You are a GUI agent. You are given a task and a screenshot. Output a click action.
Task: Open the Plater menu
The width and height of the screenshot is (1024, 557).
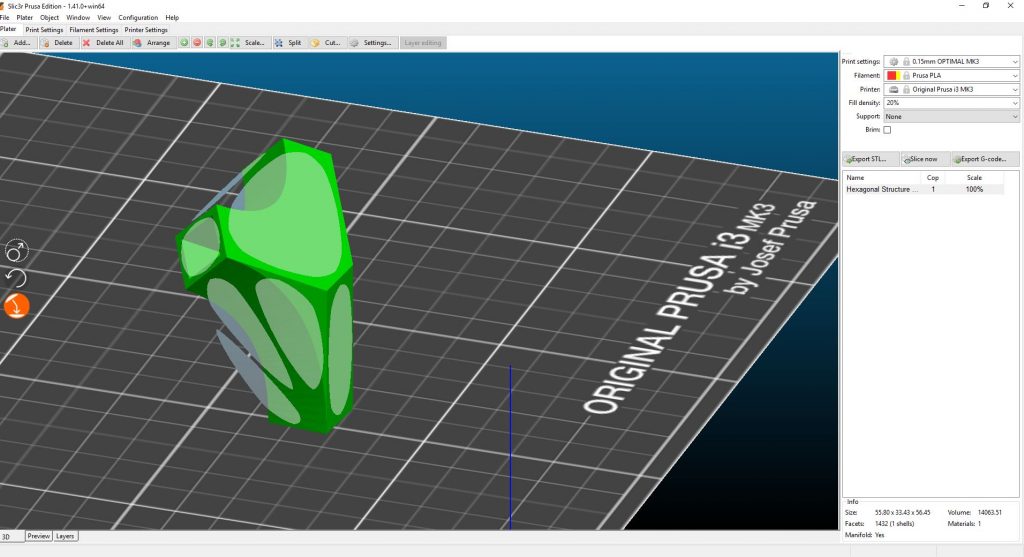[x=24, y=18]
